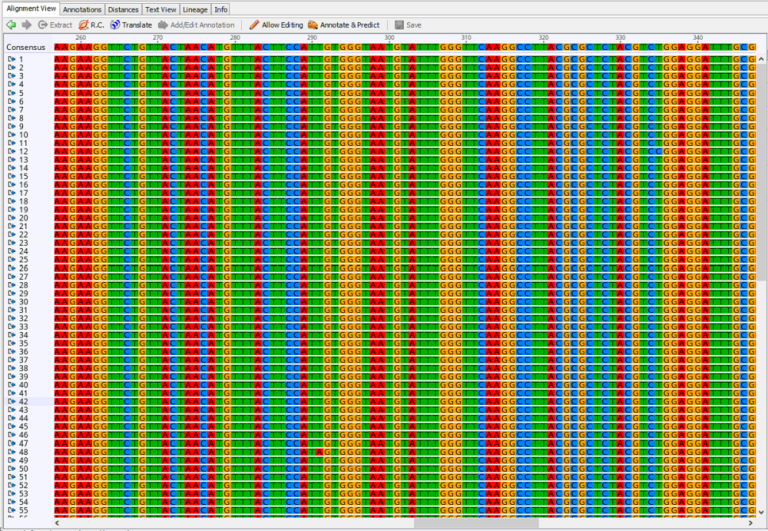Switch to the Annotations tab
This screenshot has height=531, width=768.
pos(82,8)
